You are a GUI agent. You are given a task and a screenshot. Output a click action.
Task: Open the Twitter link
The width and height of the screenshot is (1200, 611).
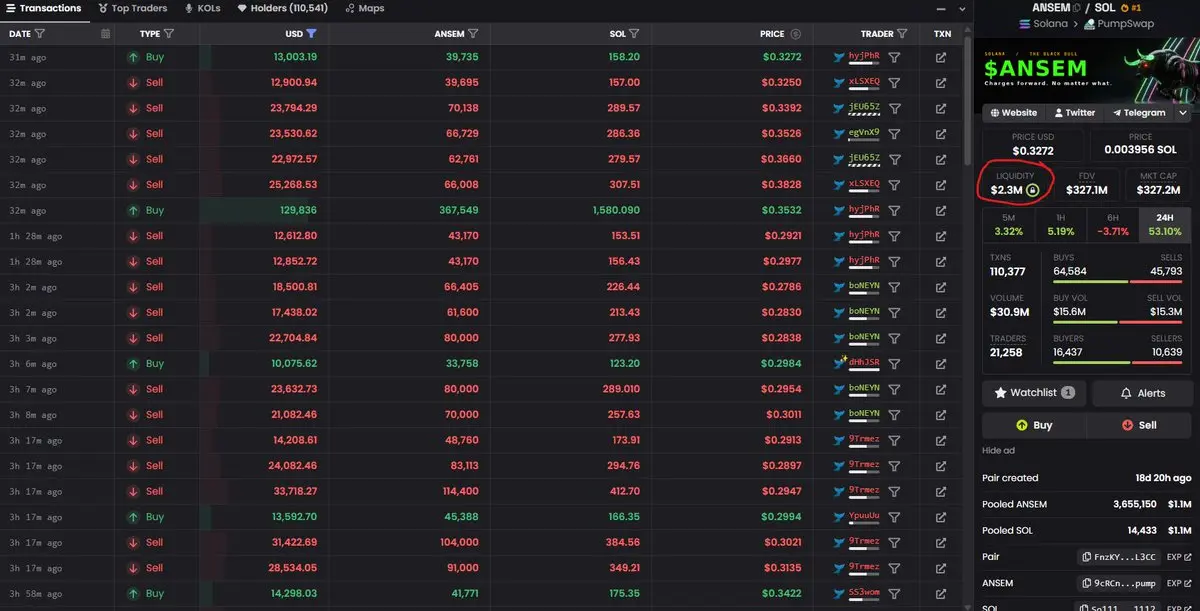(1074, 113)
